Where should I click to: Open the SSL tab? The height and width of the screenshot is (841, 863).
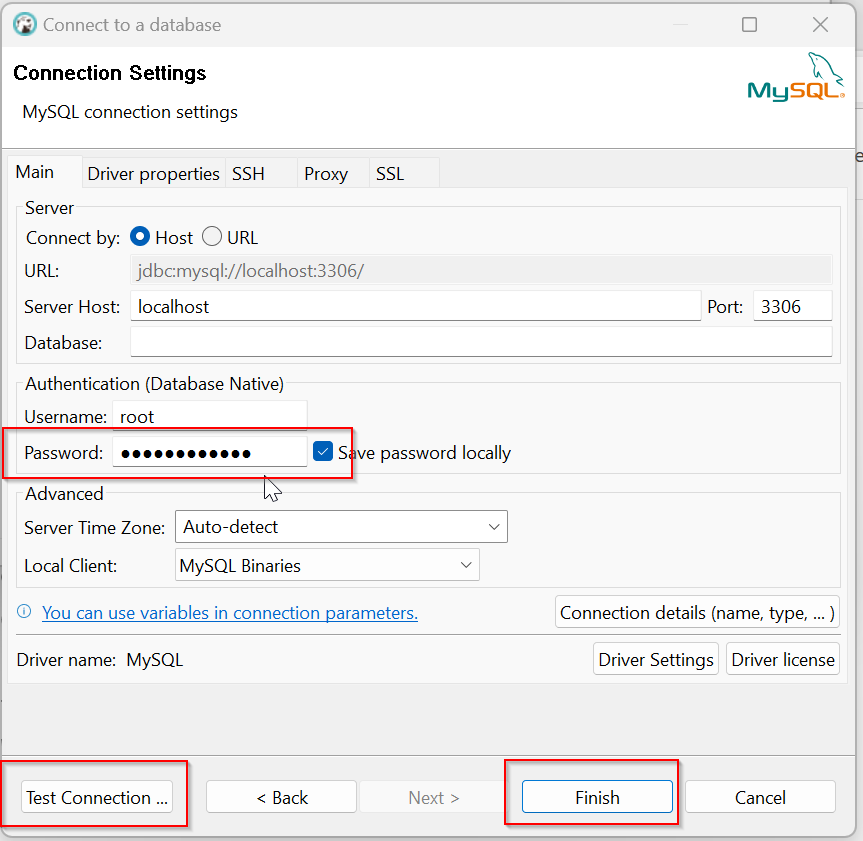pyautogui.click(x=390, y=173)
